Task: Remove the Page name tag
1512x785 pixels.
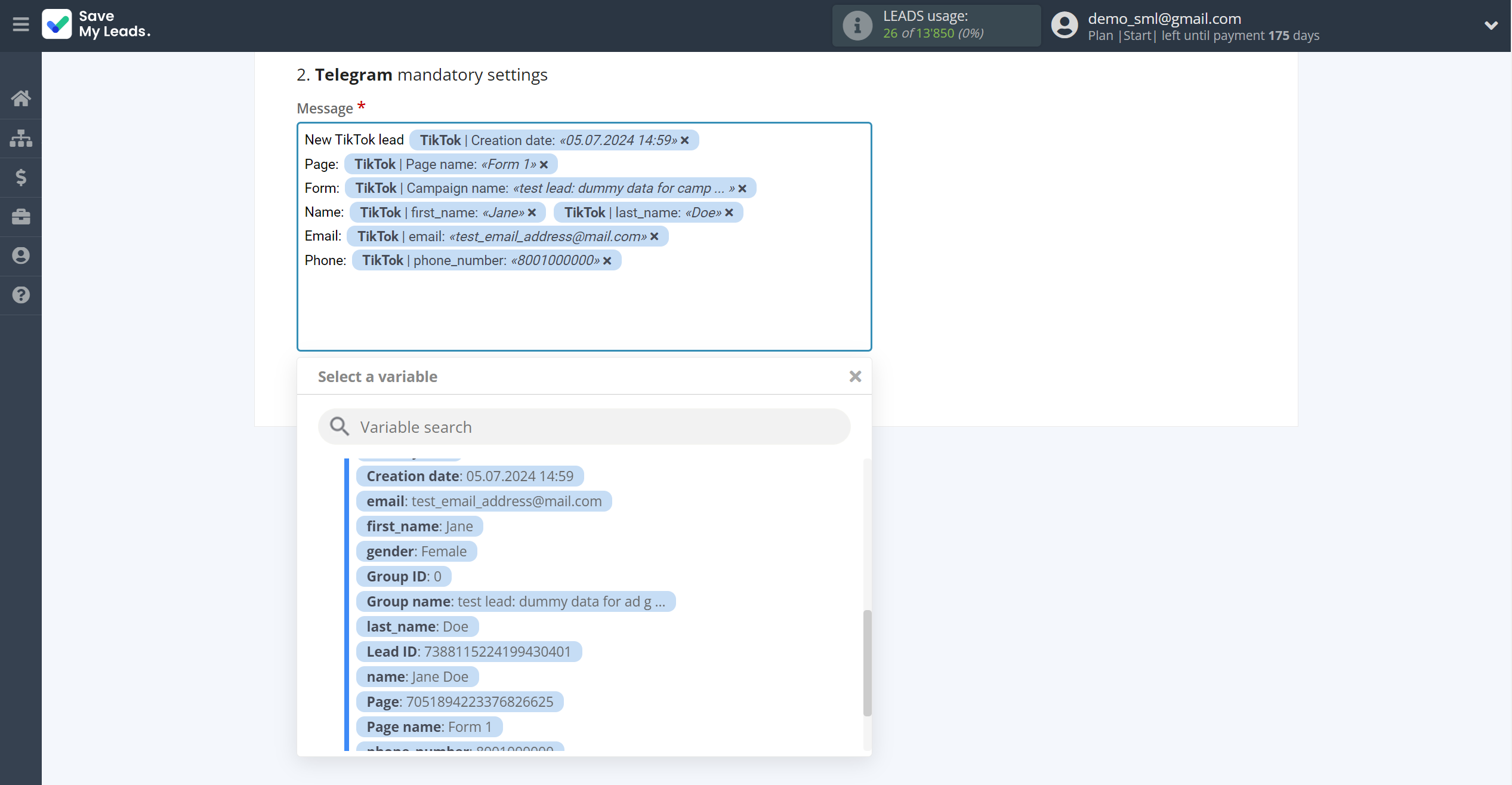Action: click(544, 164)
